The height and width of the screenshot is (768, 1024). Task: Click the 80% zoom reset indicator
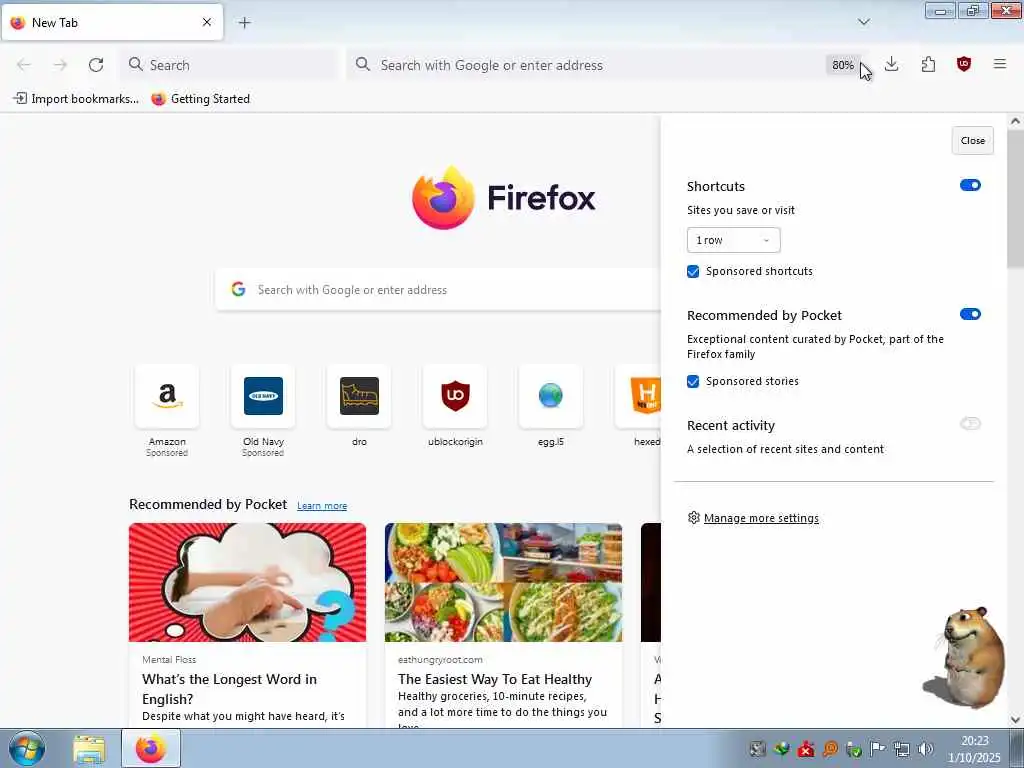(842, 65)
